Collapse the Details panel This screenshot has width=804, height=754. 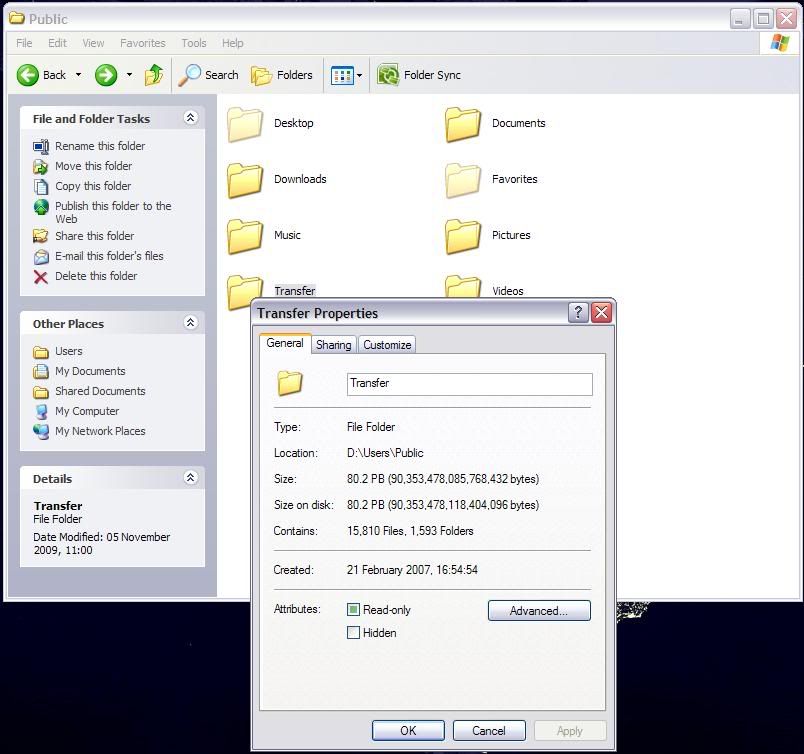pos(190,478)
